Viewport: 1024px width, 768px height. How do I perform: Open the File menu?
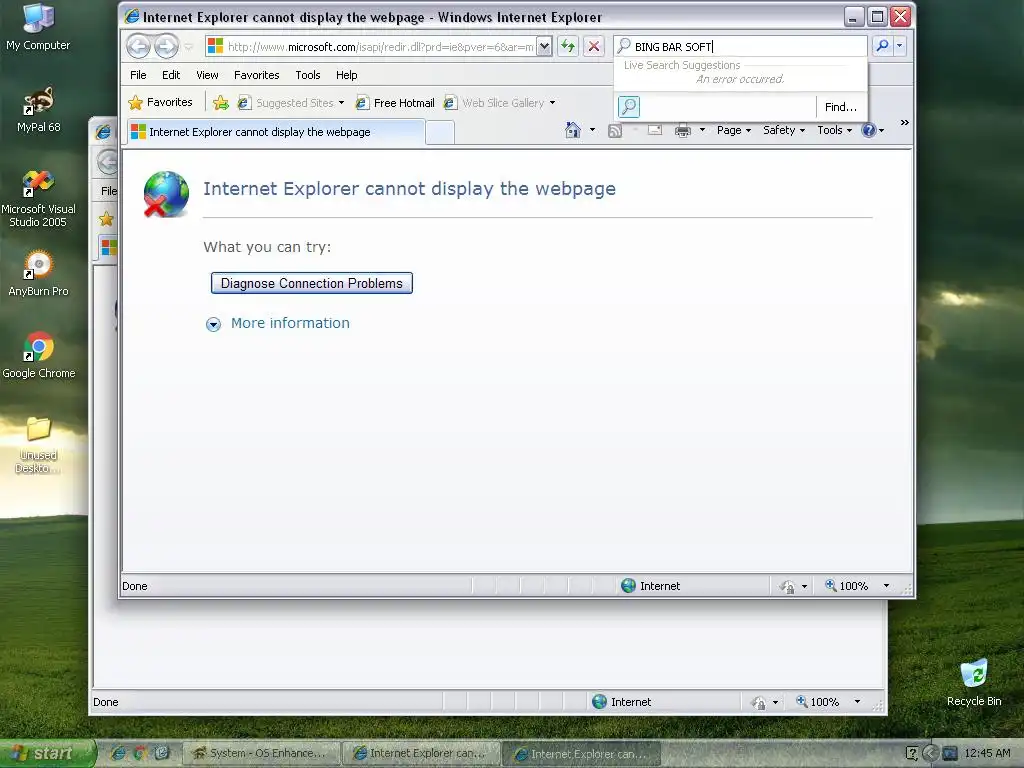click(138, 75)
